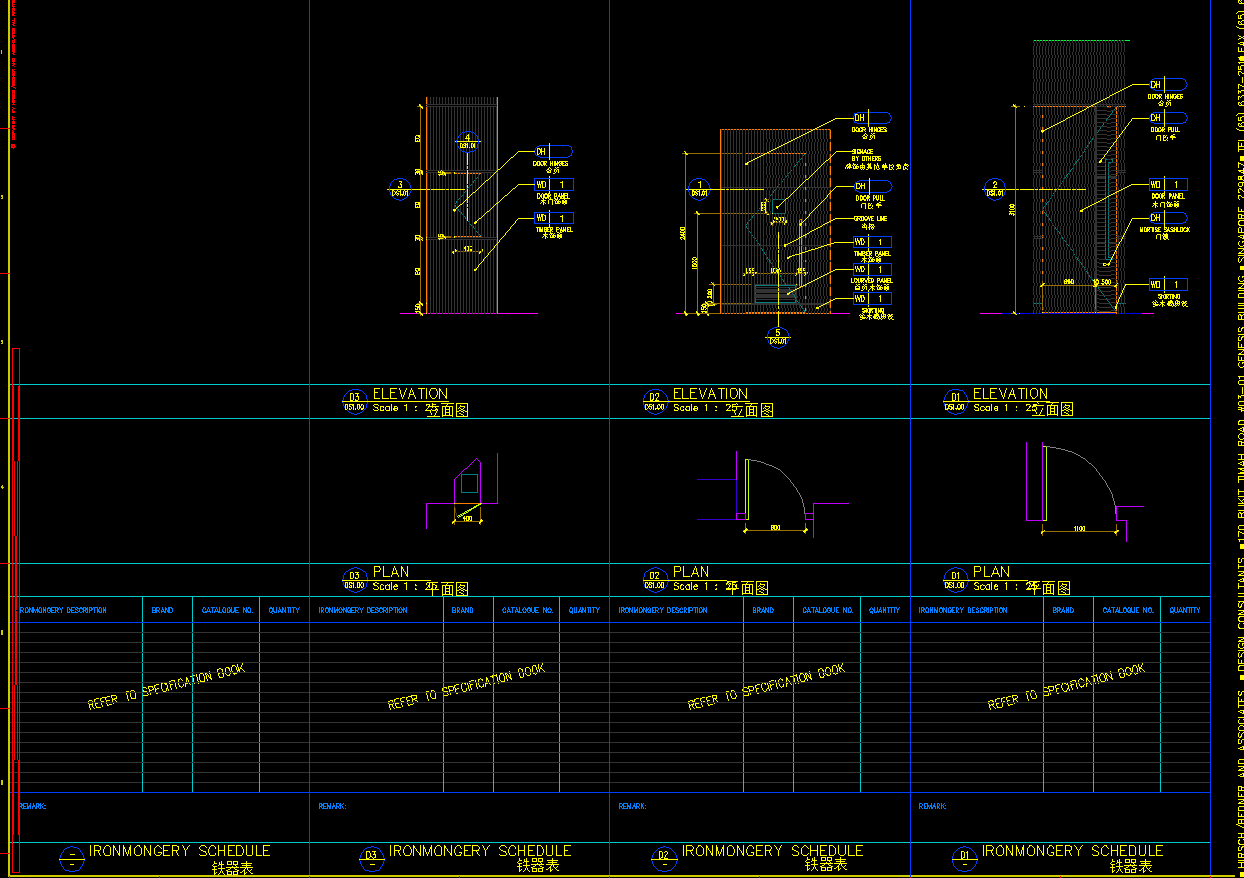The height and width of the screenshot is (878, 1244).
Task: Select the D1 Ironmongery Schedule title text
Action: [1072, 851]
